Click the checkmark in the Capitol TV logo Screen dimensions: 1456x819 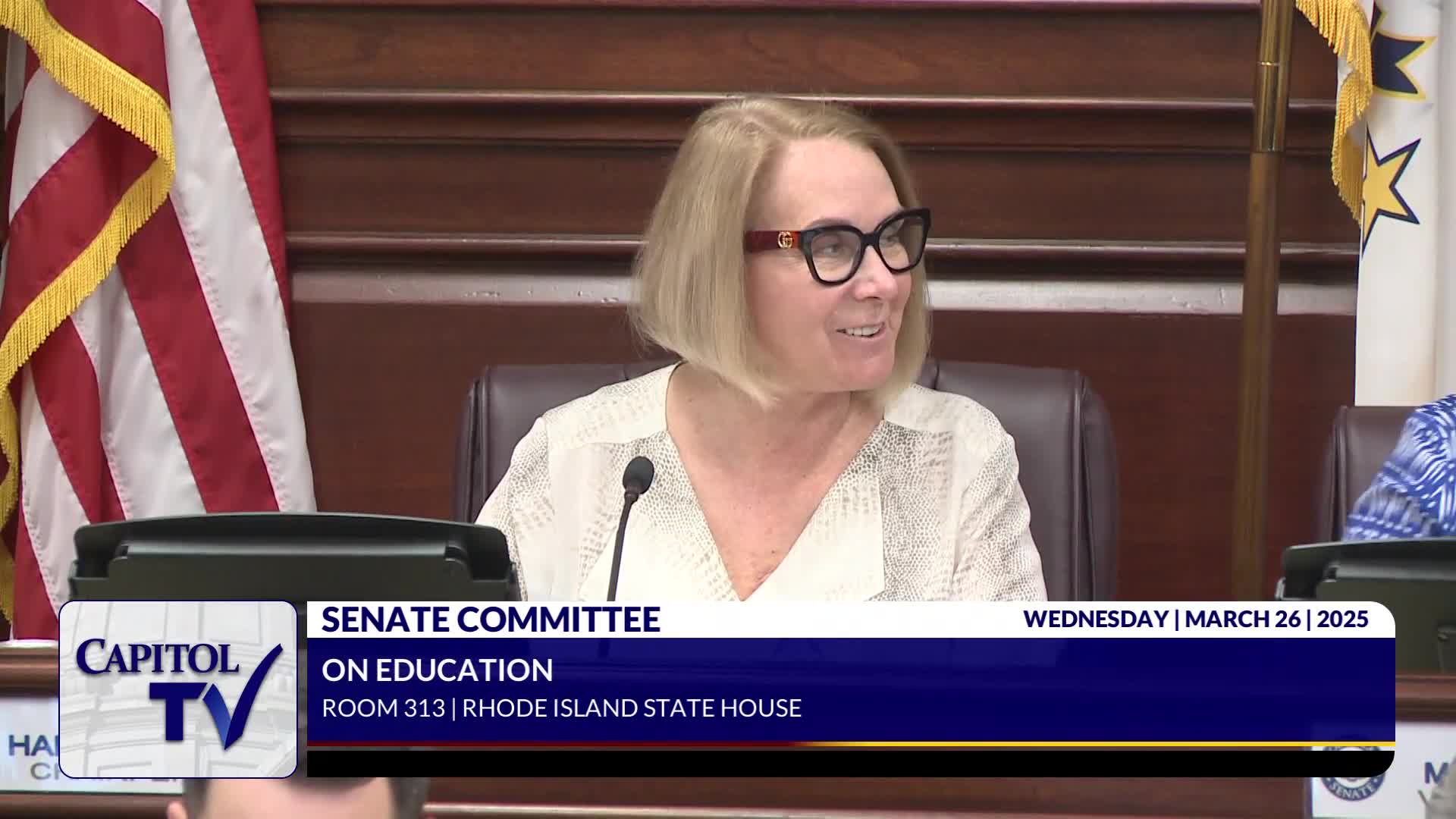[x=246, y=698]
